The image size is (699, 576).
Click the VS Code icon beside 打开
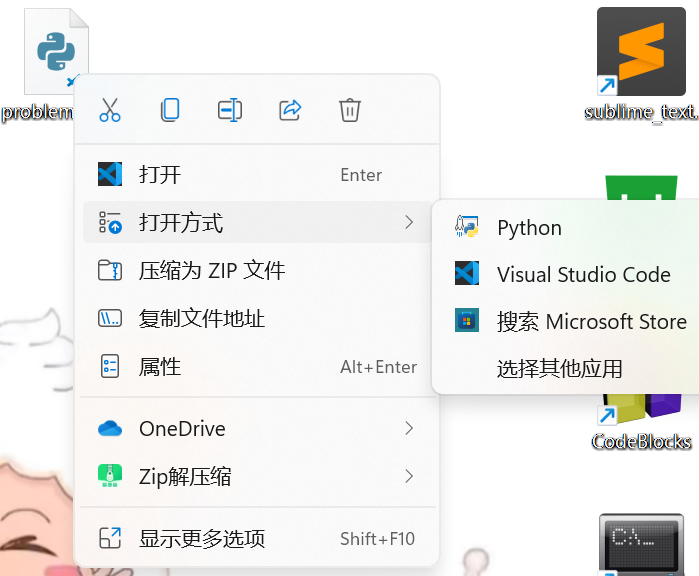point(110,174)
